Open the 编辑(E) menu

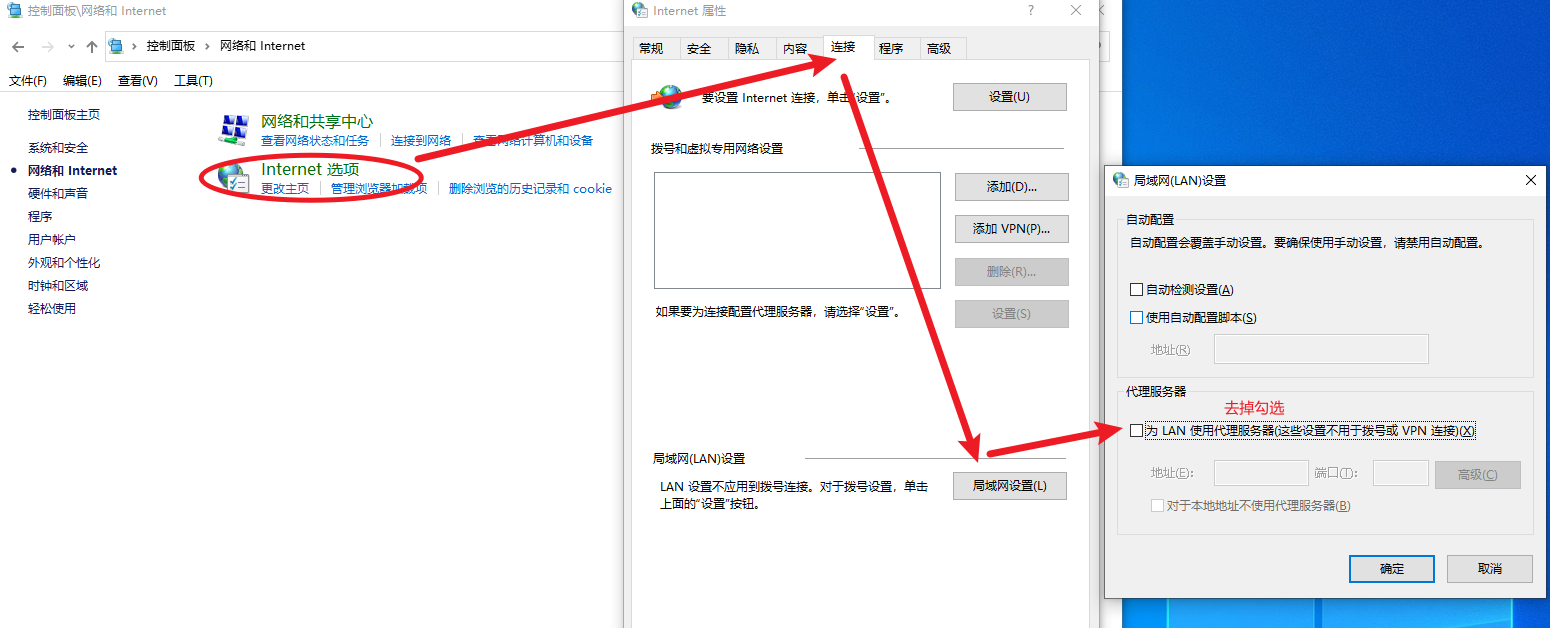point(82,81)
